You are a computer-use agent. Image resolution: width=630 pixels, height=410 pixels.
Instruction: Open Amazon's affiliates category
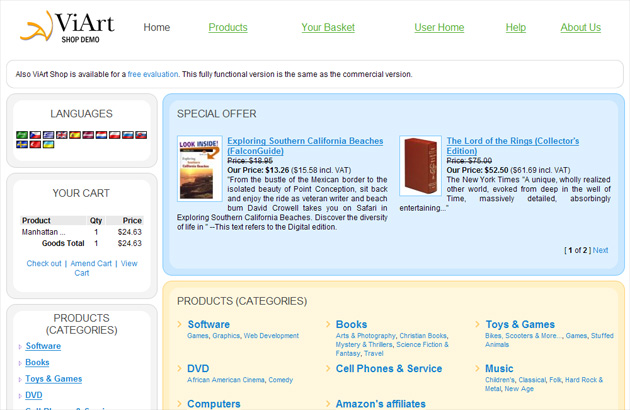tap(381, 404)
